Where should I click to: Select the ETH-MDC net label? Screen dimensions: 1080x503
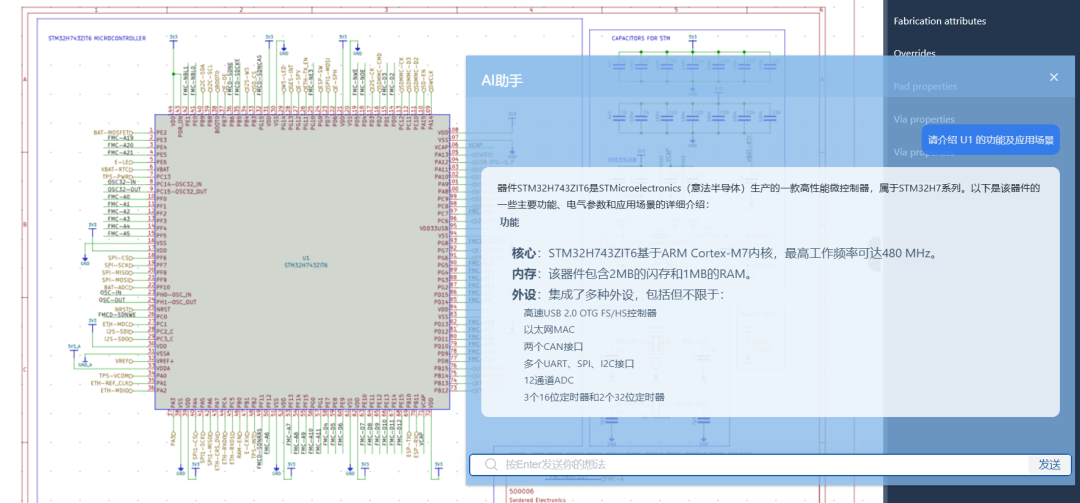click(117, 324)
